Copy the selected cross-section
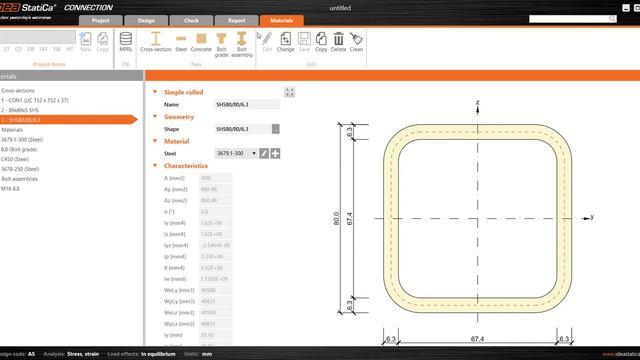Screen dimensions: 640x360 [321, 42]
